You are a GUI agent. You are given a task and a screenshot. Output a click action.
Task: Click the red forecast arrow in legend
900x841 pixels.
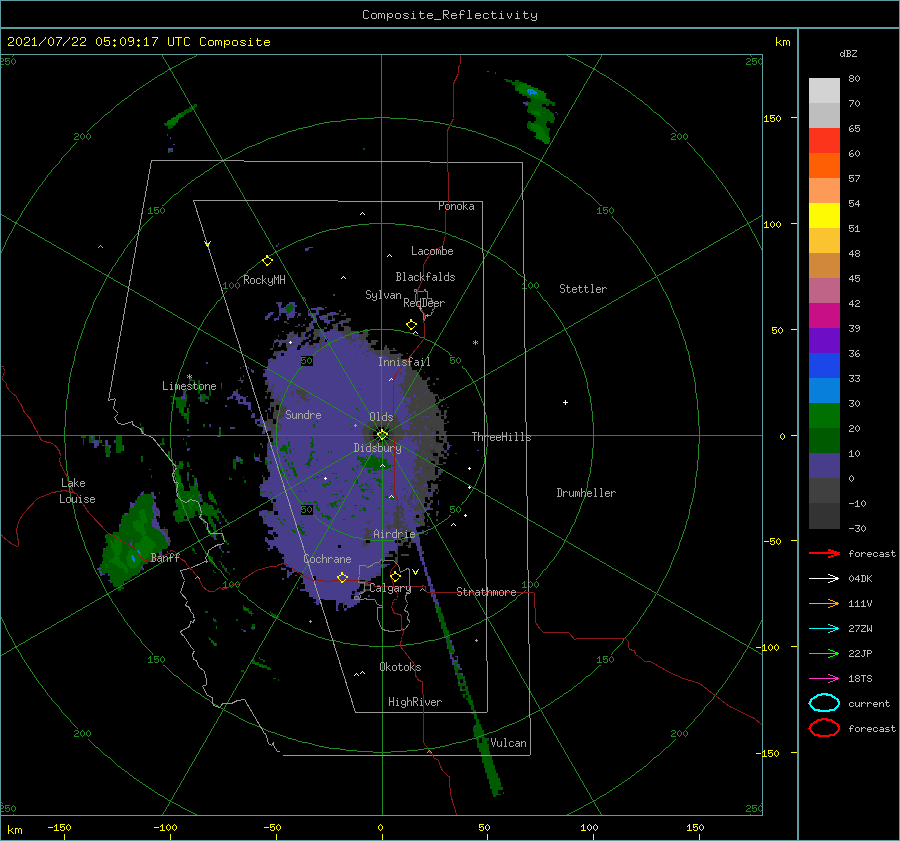pyautogui.click(x=824, y=553)
